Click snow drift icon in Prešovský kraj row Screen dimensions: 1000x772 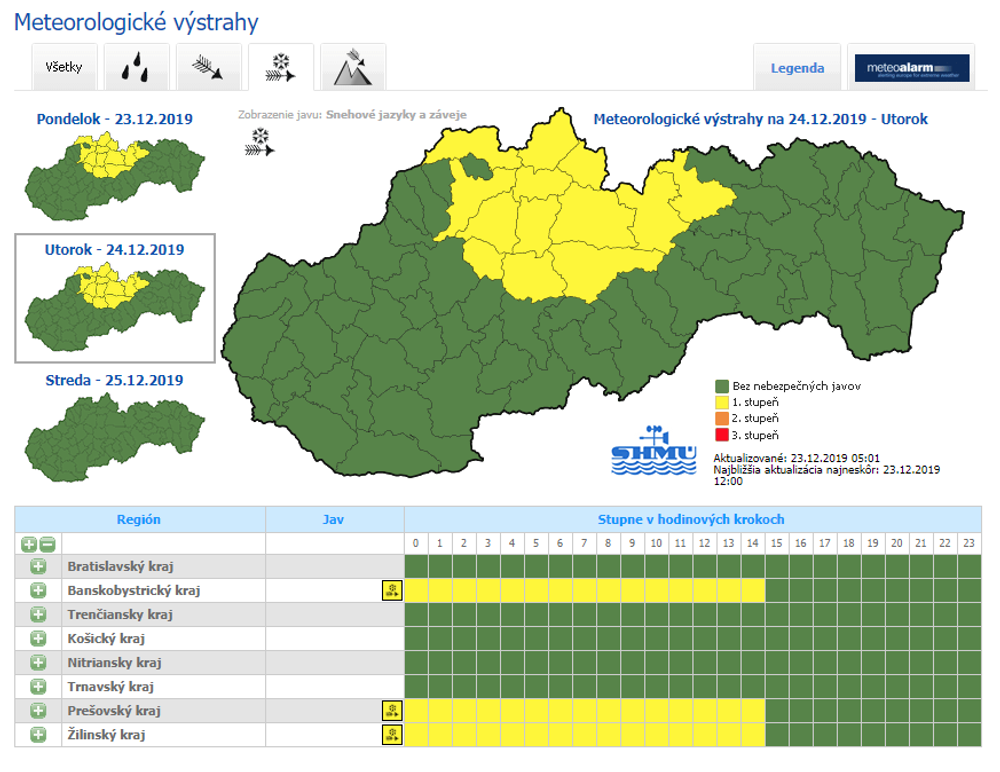392,711
